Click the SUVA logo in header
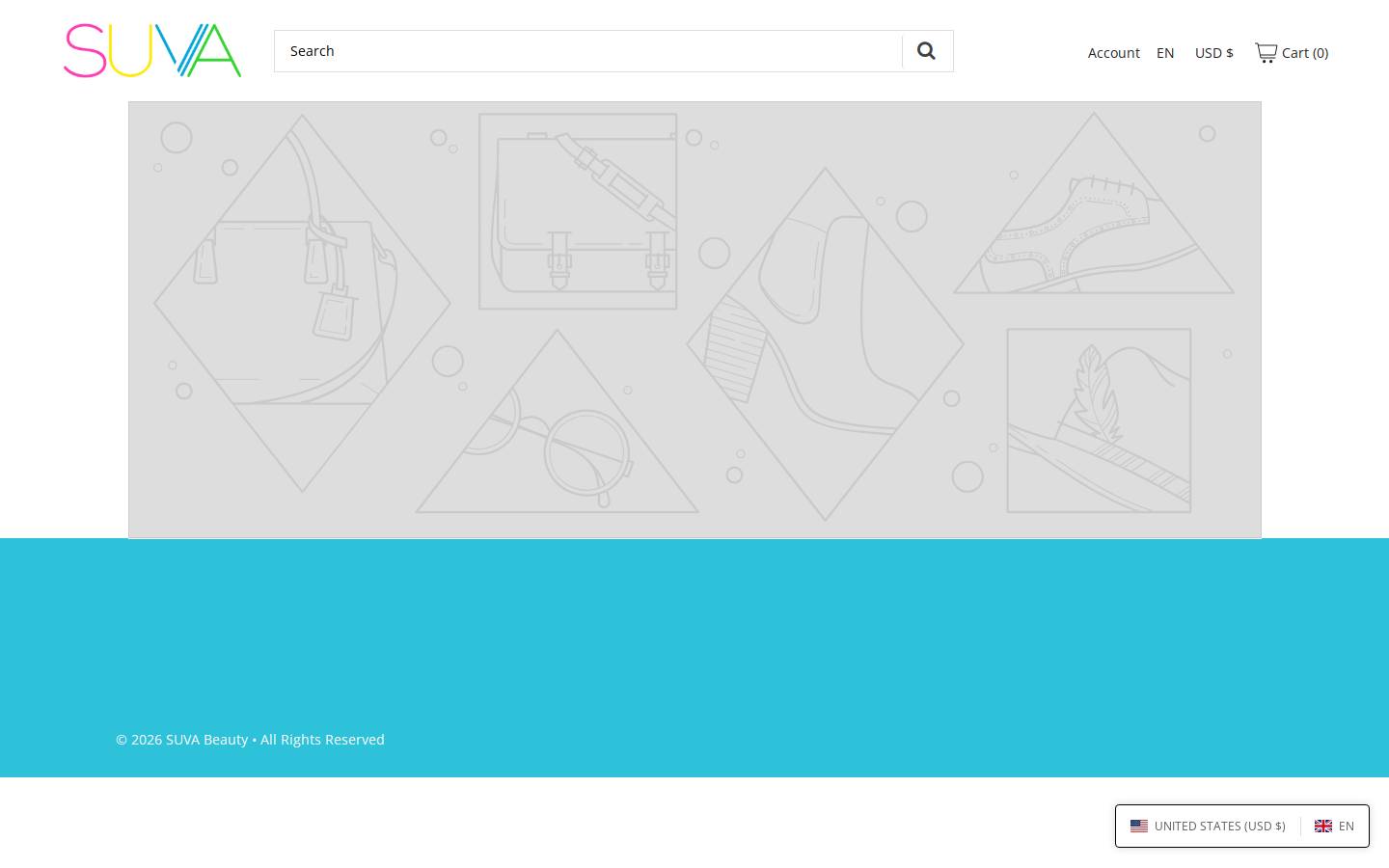This screenshot has height=868, width=1389. [152, 51]
